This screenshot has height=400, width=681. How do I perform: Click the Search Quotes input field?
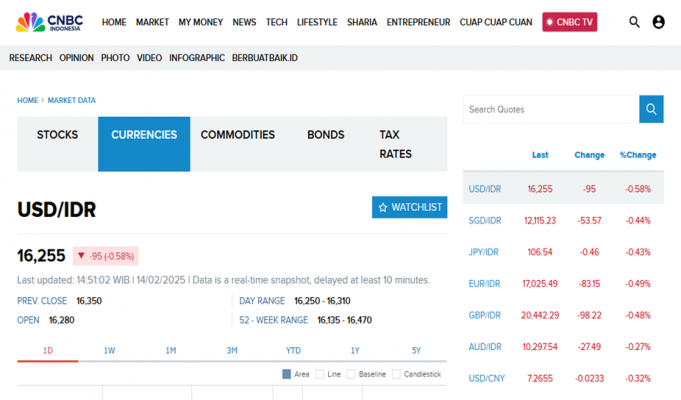tap(550, 109)
